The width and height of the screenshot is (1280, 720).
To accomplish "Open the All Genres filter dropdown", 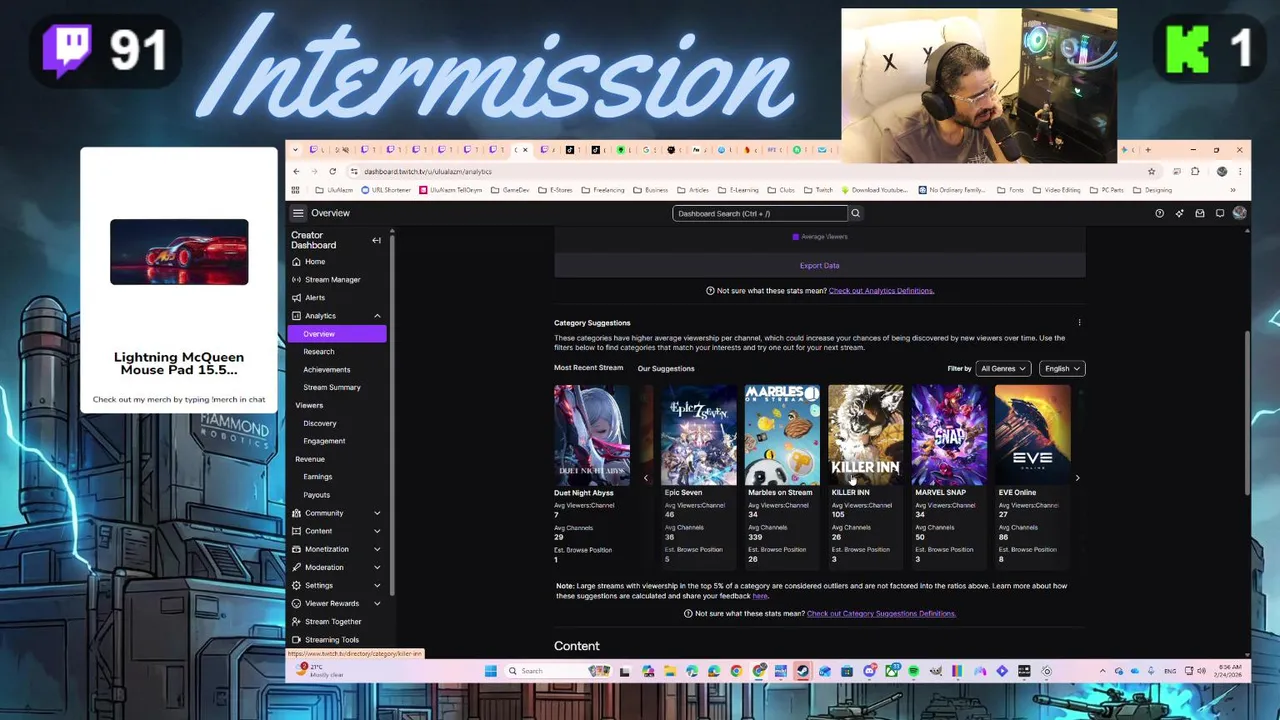I will point(1003,369).
